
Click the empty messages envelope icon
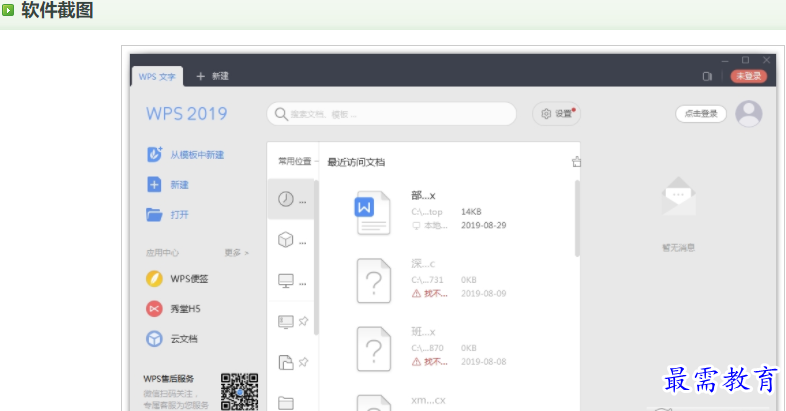pyautogui.click(x=678, y=196)
